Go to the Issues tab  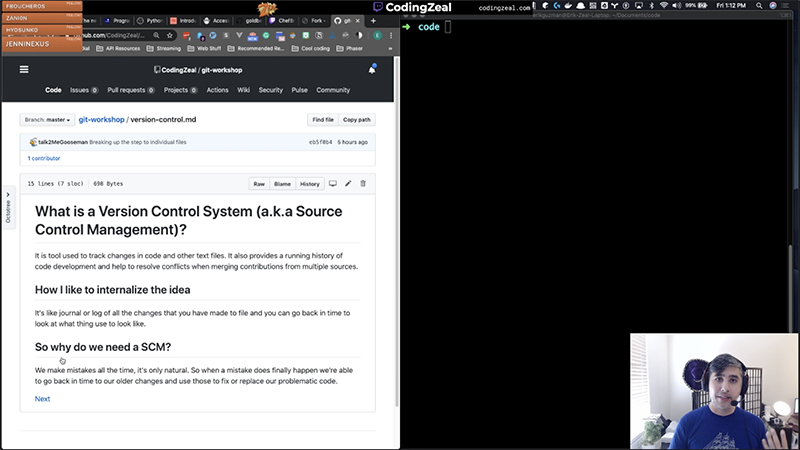(84, 90)
